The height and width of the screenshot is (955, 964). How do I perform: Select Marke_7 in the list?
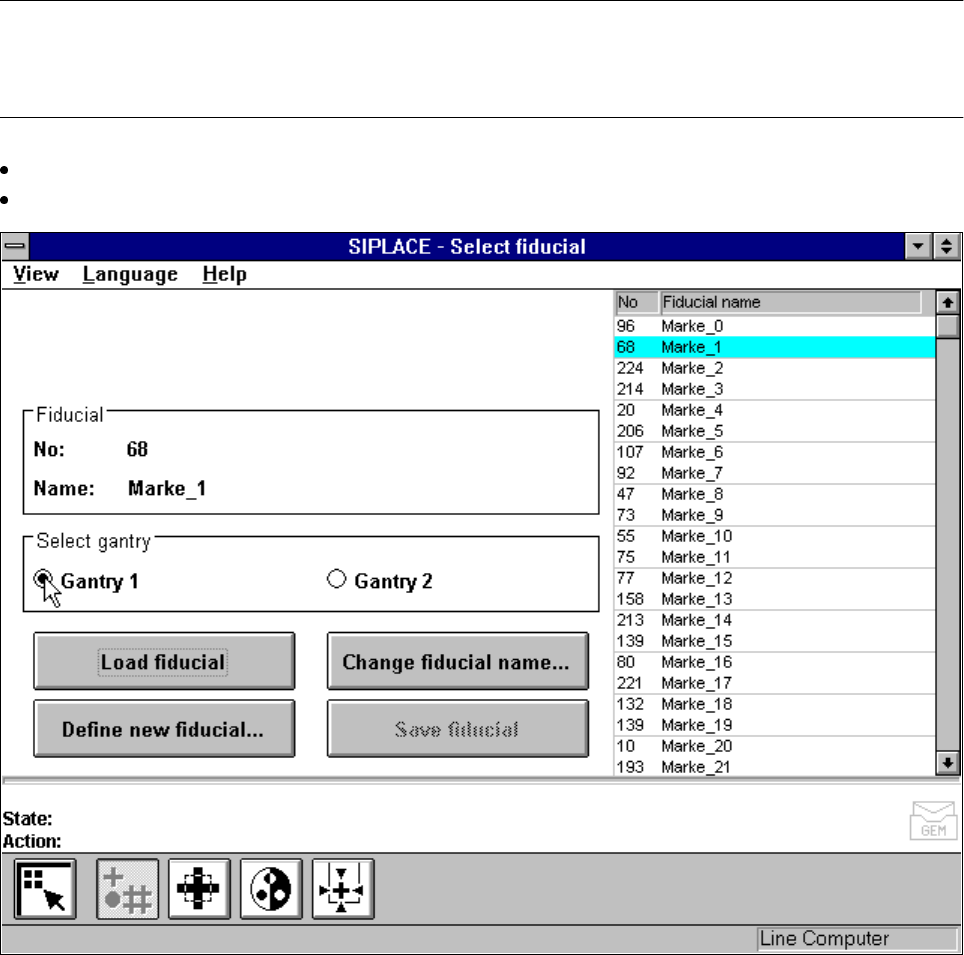(775, 473)
